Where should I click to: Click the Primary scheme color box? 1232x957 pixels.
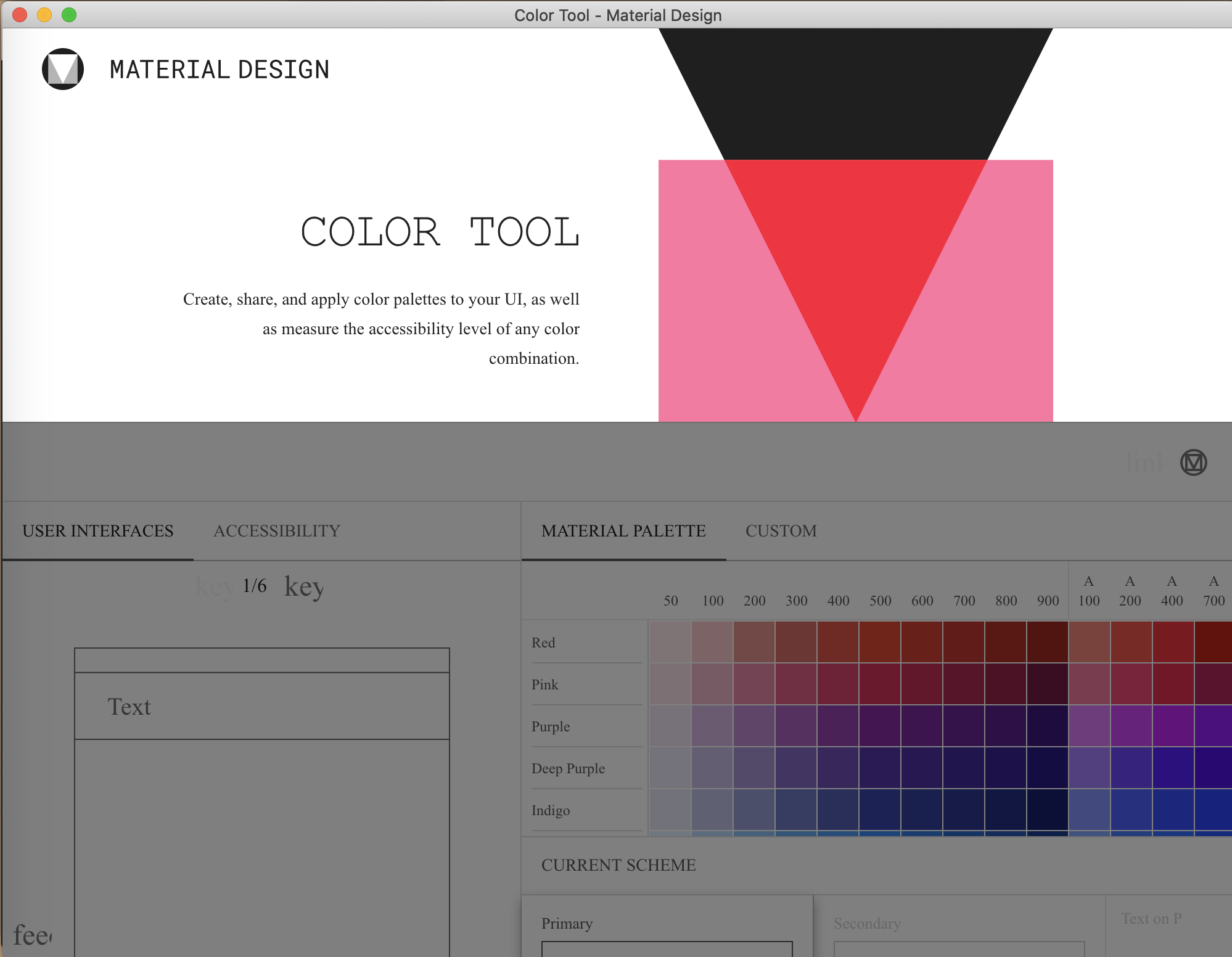pyautogui.click(x=667, y=948)
